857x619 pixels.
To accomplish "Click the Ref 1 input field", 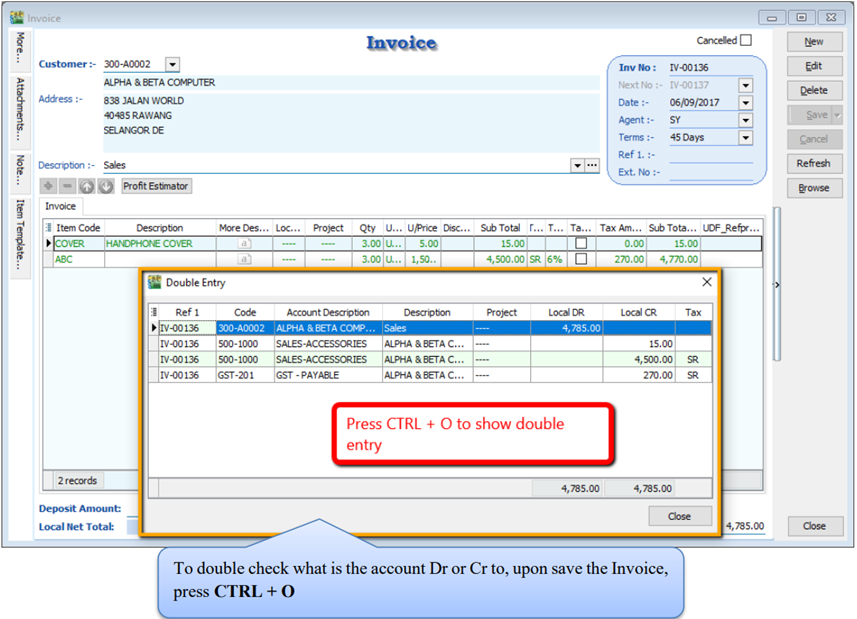I will (710, 155).
